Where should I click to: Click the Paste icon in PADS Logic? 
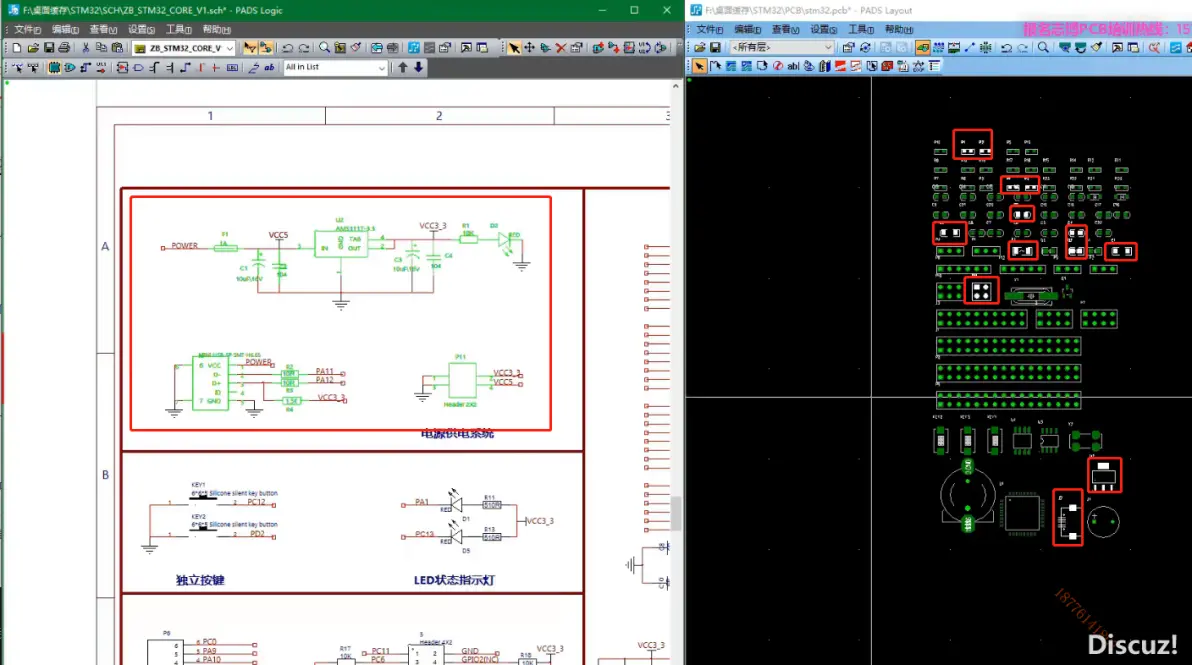(116, 47)
